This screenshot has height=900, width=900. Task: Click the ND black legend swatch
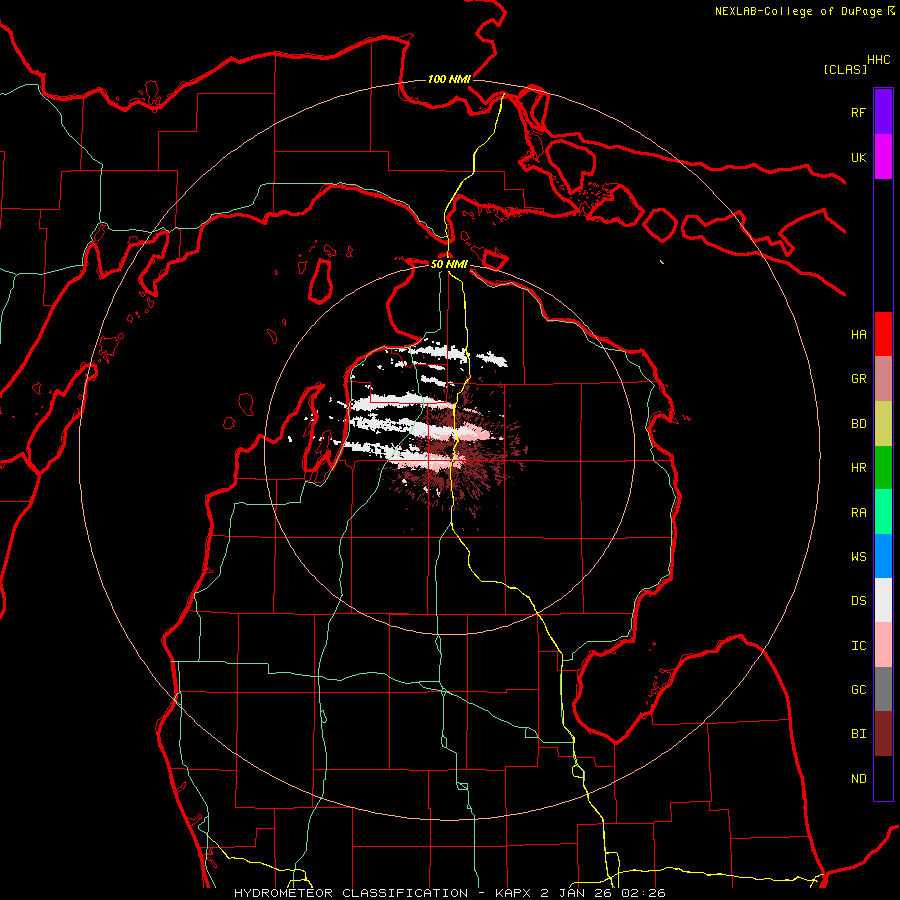[883, 778]
